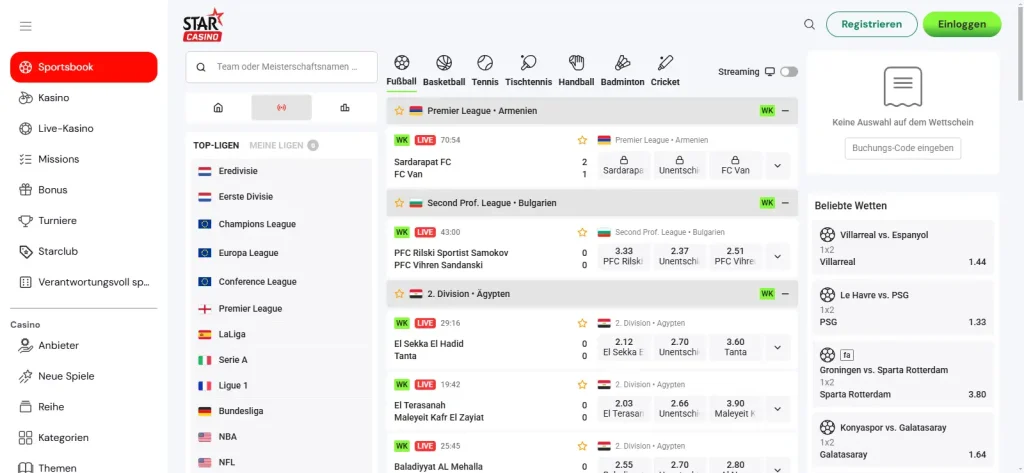
Task: Collapse the 2. Division Ägypten section
Action: pyautogui.click(x=785, y=294)
